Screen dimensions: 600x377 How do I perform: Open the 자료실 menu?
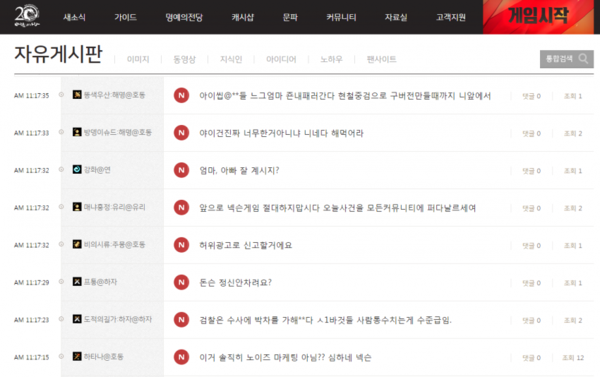[x=396, y=17]
